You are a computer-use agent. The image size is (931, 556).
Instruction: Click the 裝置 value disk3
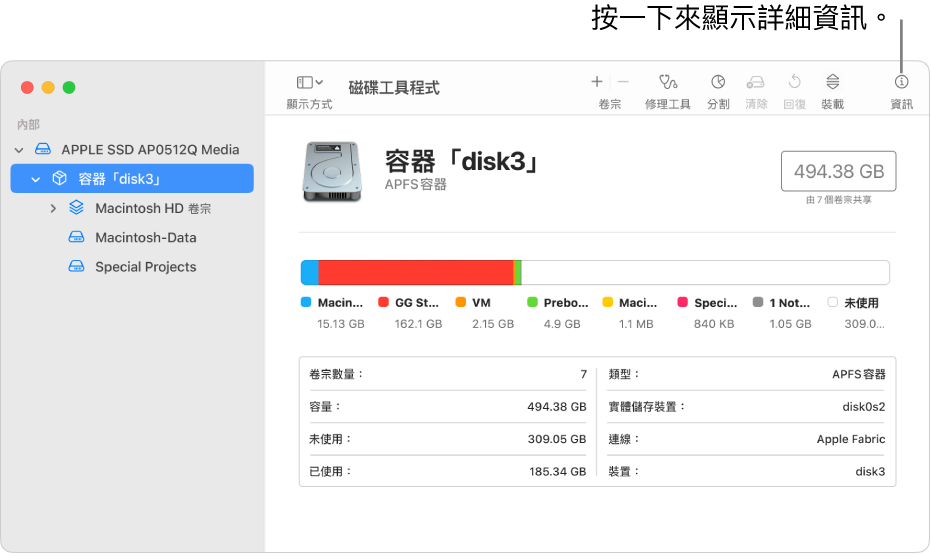870,472
